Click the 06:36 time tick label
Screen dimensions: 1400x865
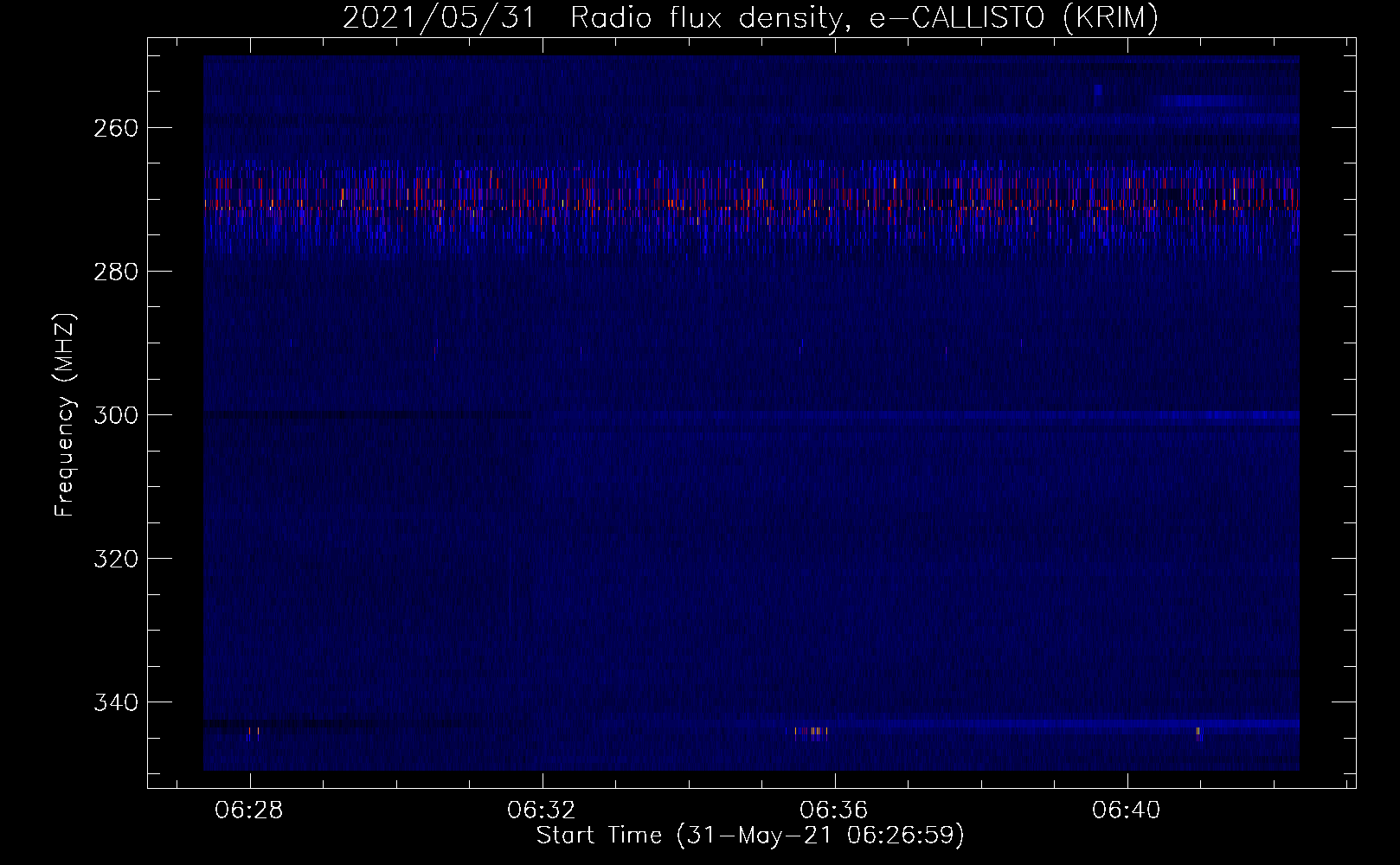[834, 811]
